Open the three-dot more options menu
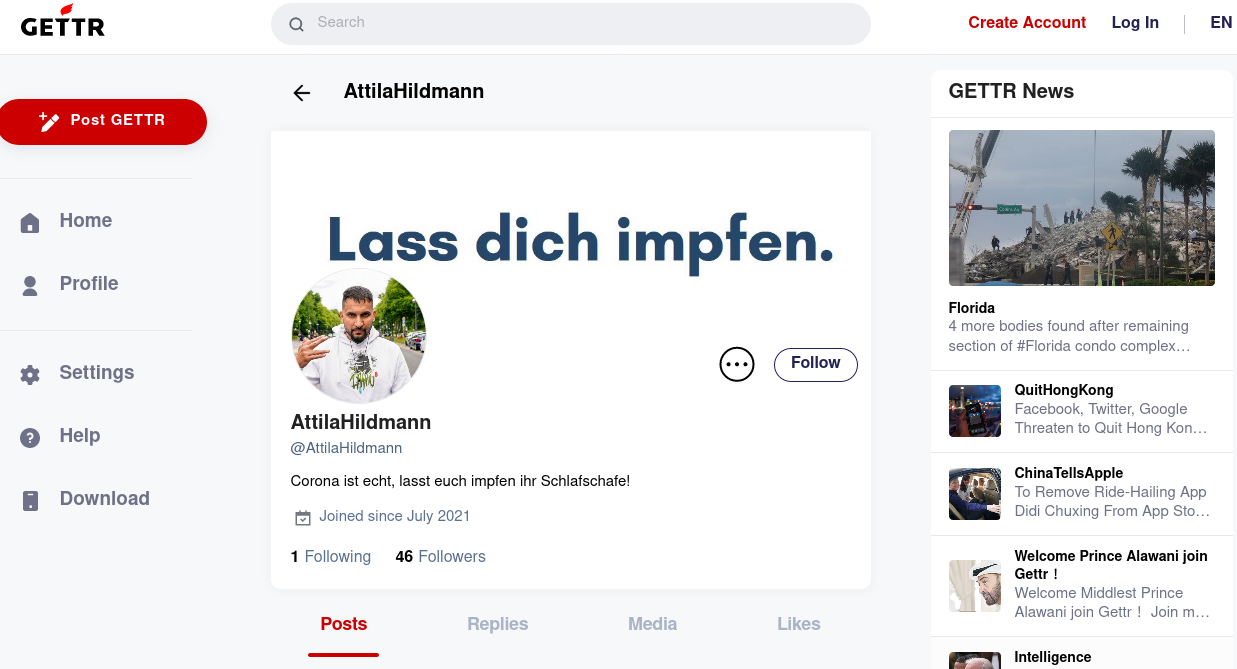The width and height of the screenshot is (1237, 669). [x=737, y=365]
